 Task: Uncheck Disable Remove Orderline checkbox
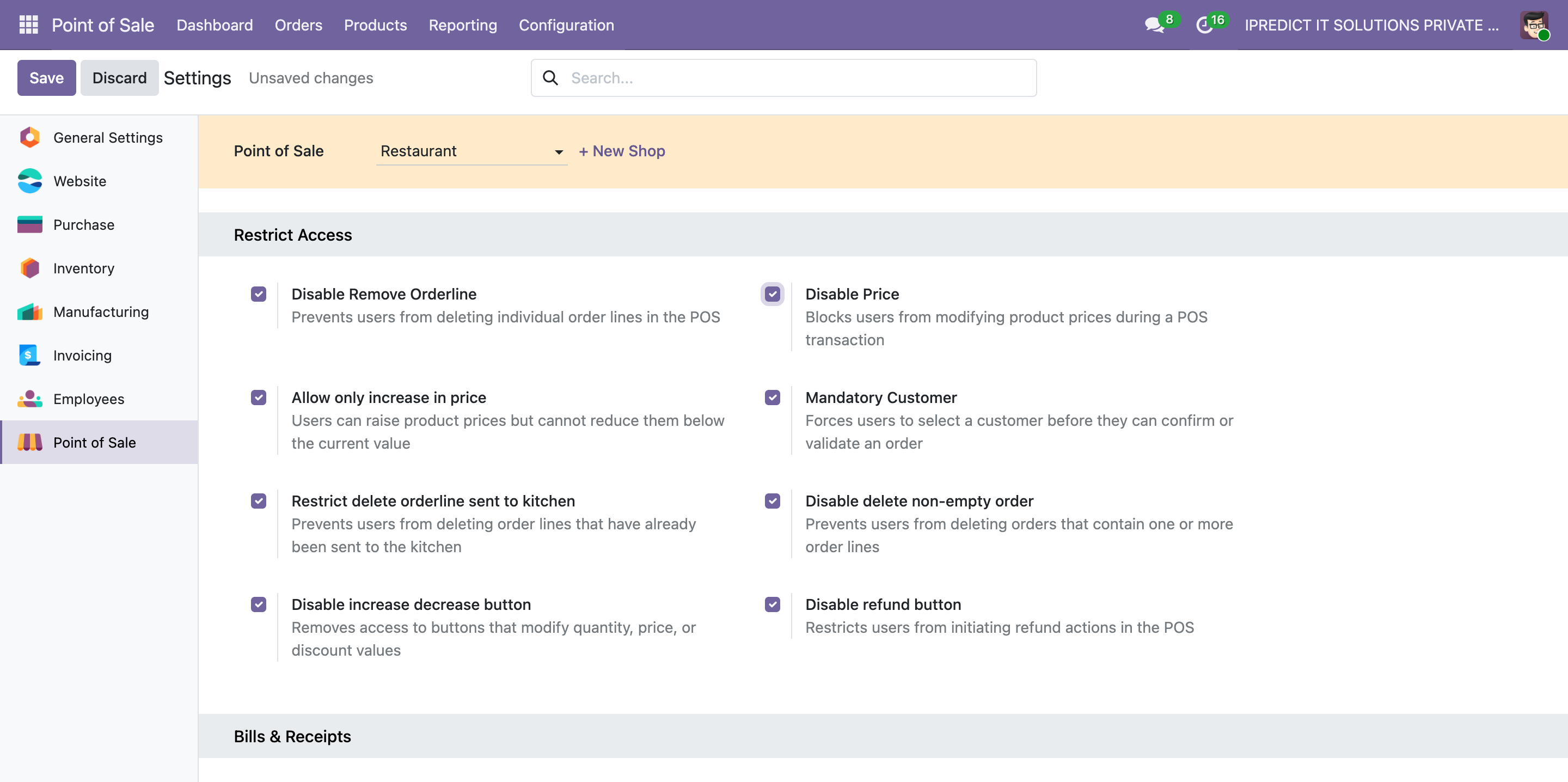(259, 294)
